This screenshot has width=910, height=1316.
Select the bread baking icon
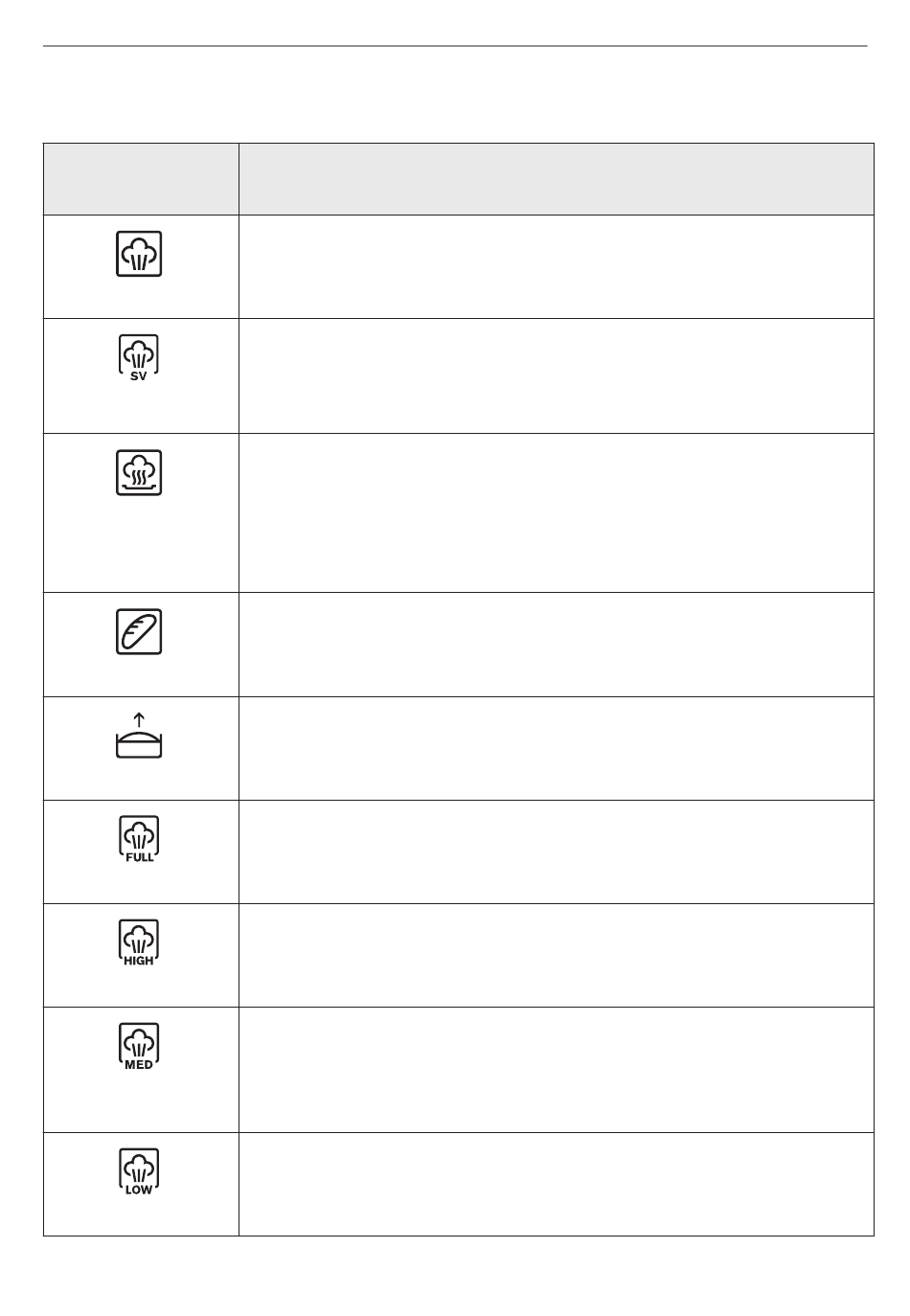click(139, 631)
